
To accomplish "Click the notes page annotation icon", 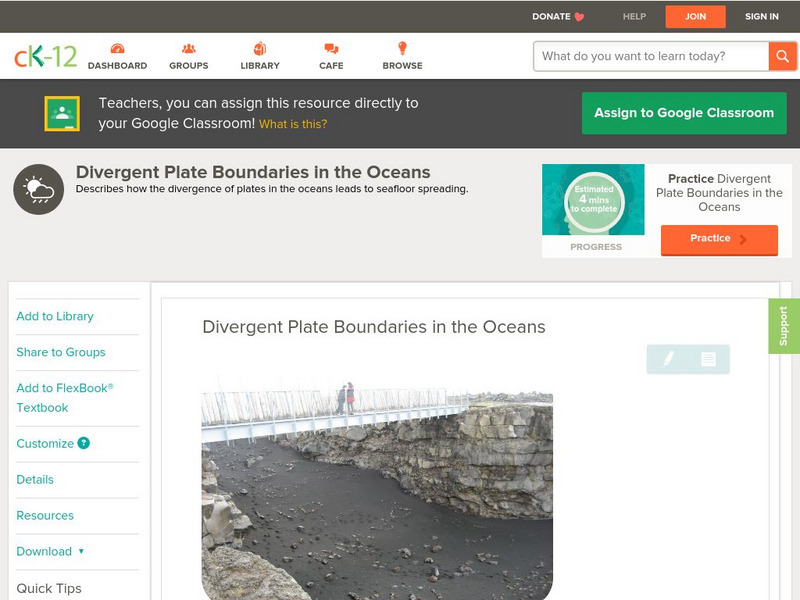I will point(708,359).
